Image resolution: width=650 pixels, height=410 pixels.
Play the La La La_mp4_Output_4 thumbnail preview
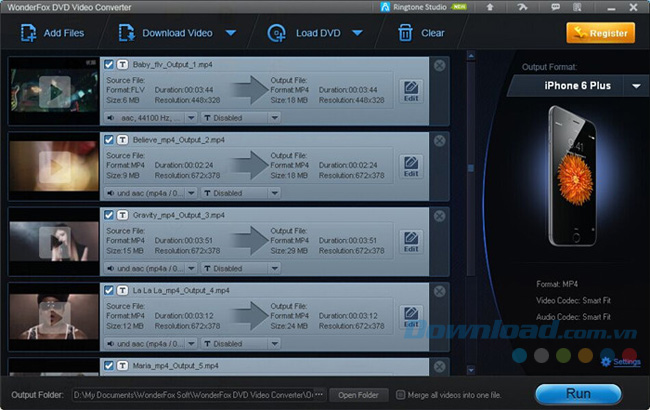tap(55, 318)
